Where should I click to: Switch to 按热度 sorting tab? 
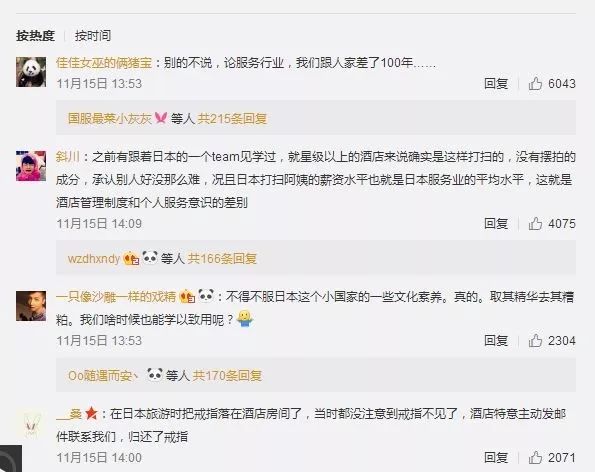[x=35, y=36]
